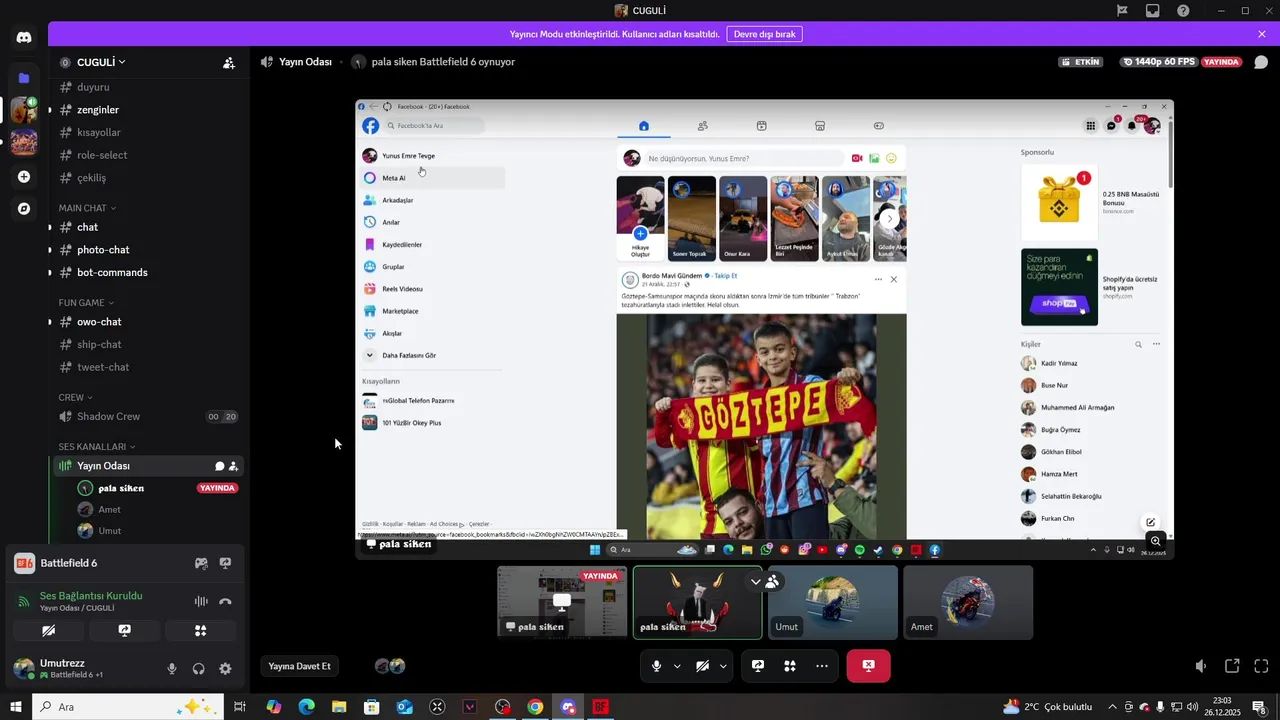The image size is (1280, 720).
Task: Open File Explorer from Windows taskbar
Action: pyautogui.click(x=339, y=707)
